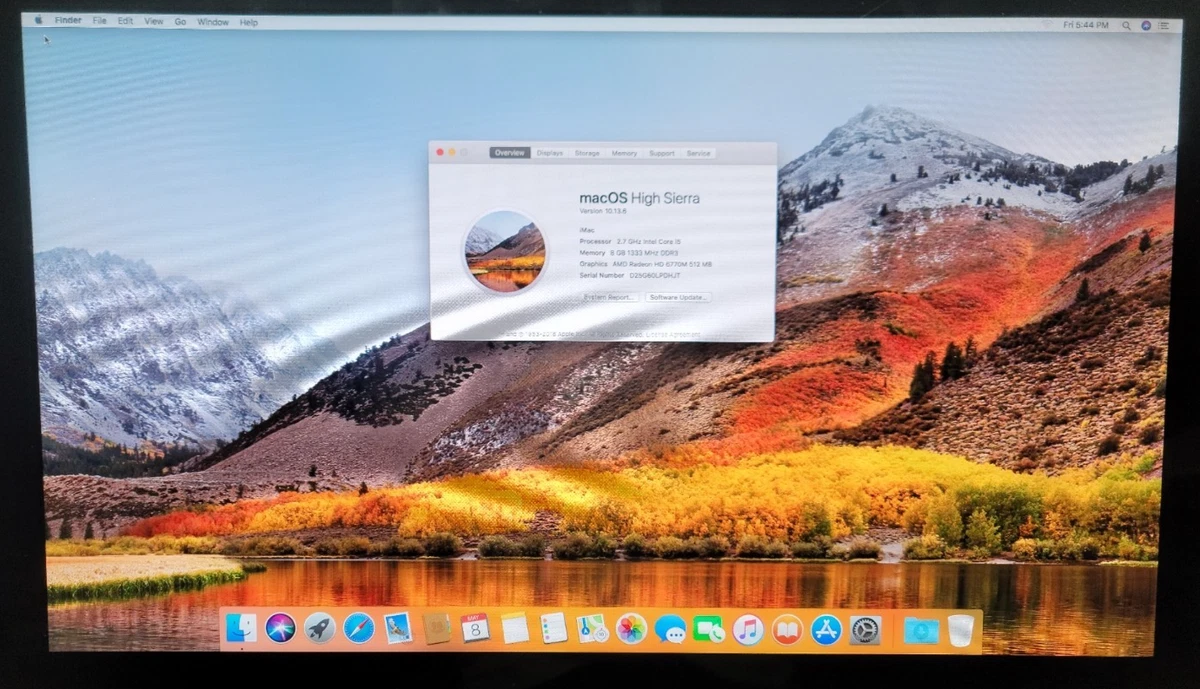This screenshot has width=1200, height=689.
Task: Switch to the Displays tab
Action: [550, 153]
